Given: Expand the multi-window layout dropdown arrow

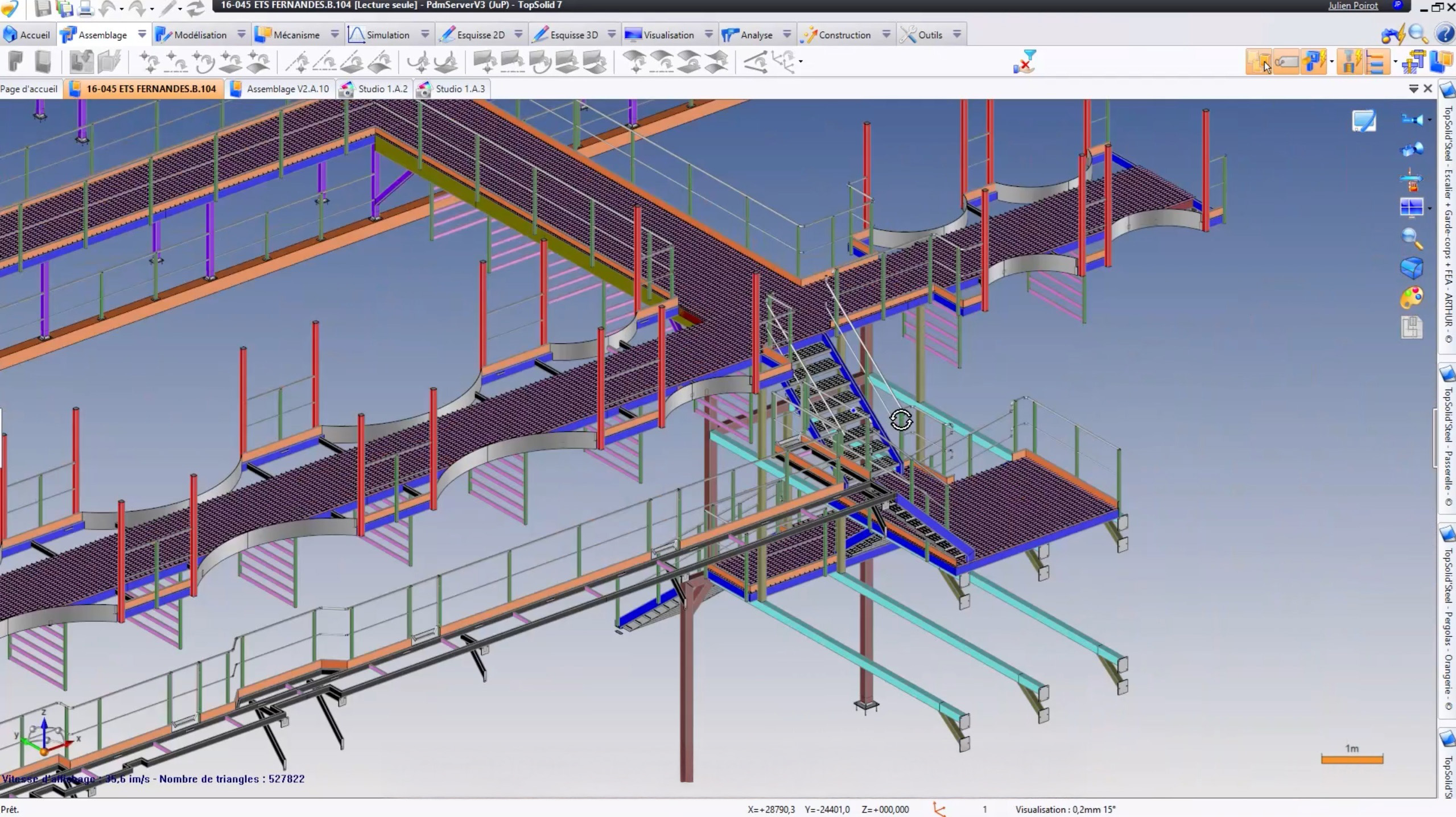Looking at the screenshot, I should pos(1429,208).
